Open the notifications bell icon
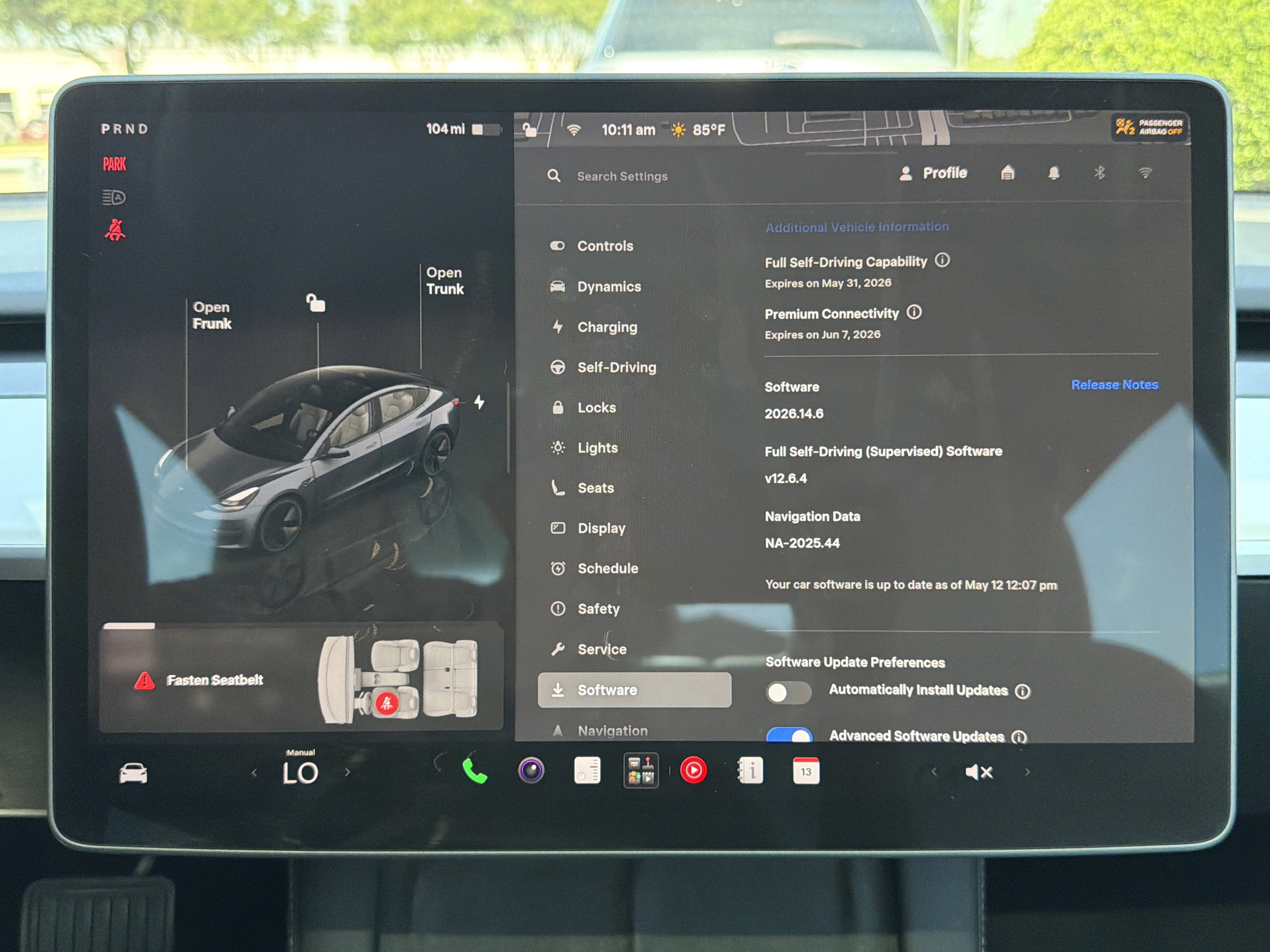 pos(1054,173)
